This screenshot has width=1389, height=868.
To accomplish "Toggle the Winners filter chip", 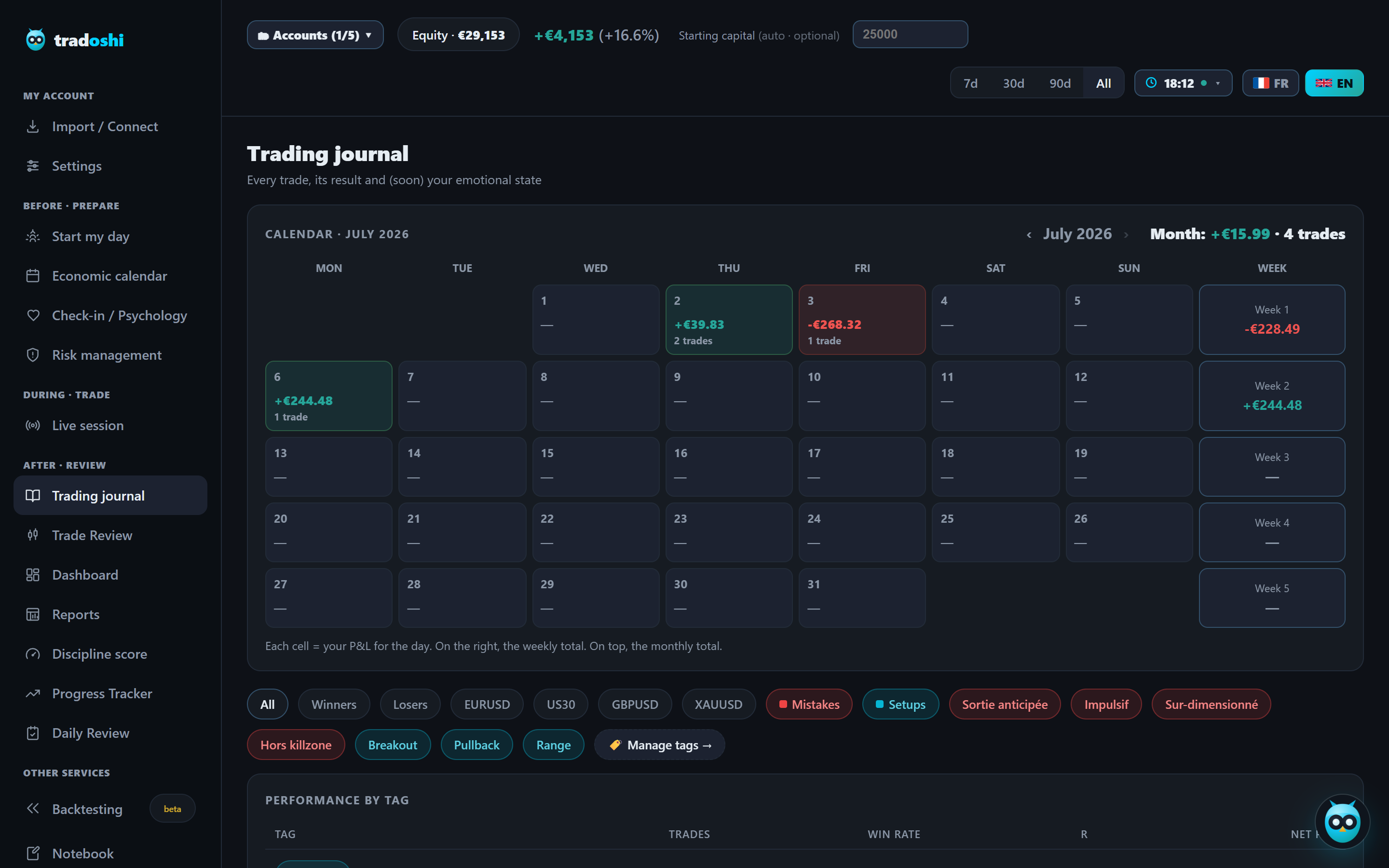I will pos(334,704).
